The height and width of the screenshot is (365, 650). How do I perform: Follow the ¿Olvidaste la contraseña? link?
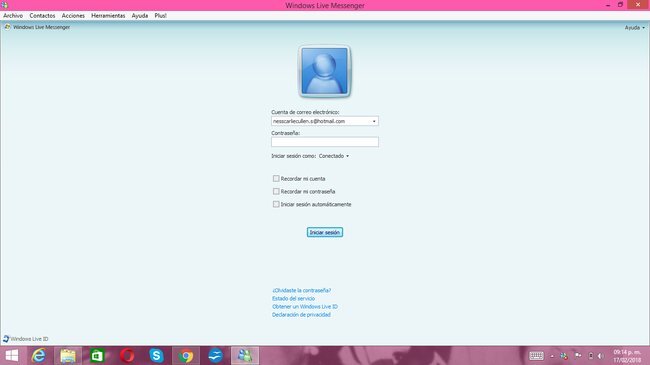[x=301, y=290]
